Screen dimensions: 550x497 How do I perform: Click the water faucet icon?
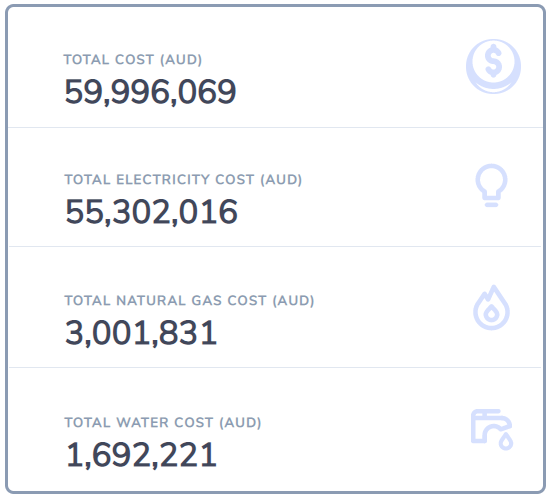[x=491, y=430]
